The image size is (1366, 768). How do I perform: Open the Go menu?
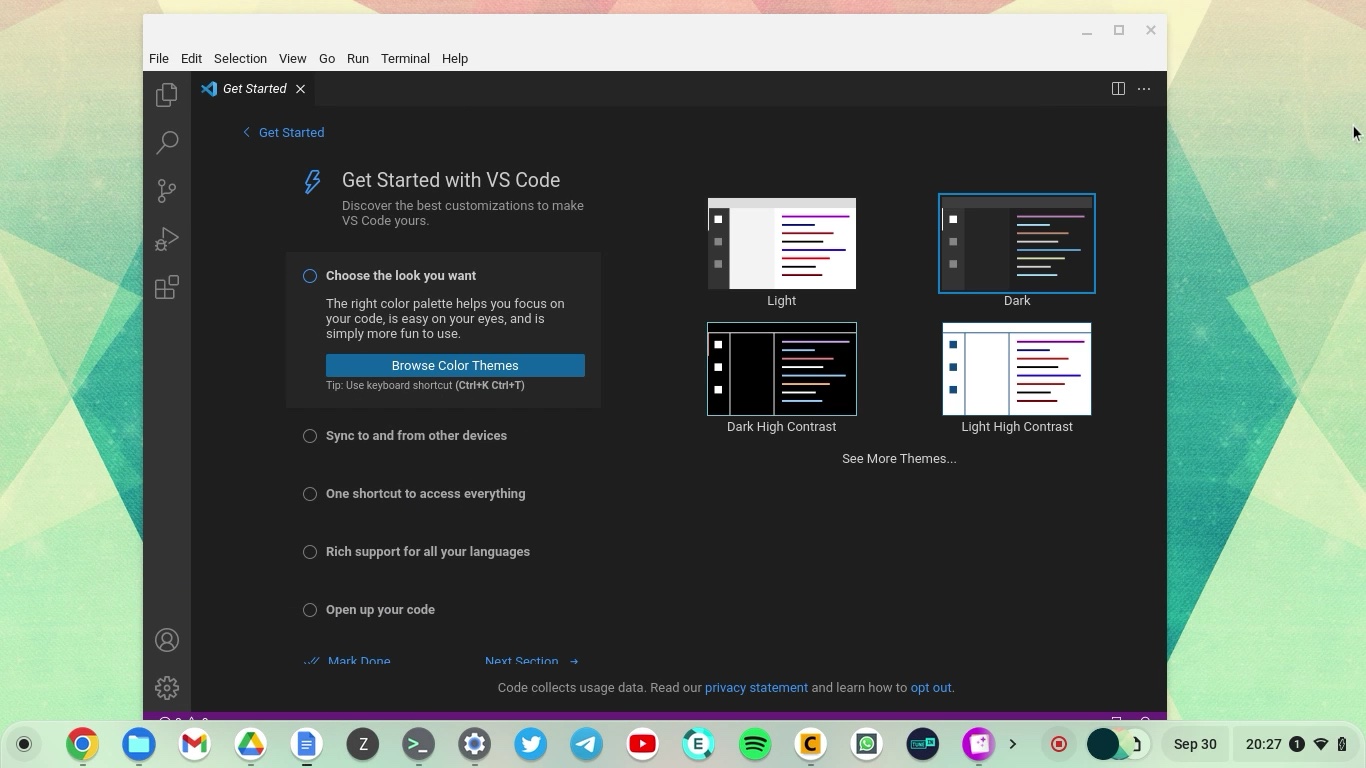[x=327, y=58]
